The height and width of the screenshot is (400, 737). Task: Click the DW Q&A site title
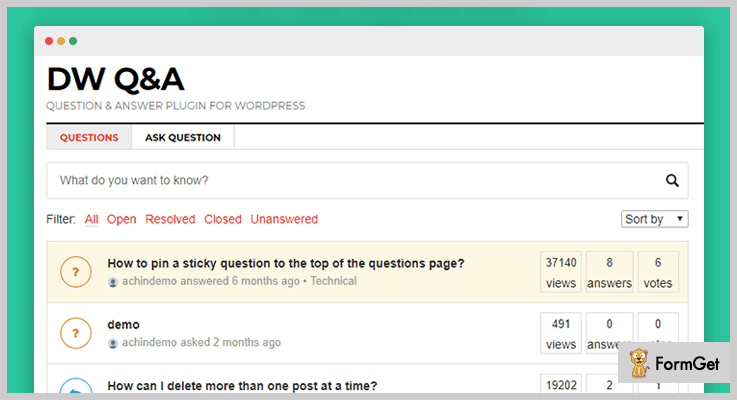116,79
